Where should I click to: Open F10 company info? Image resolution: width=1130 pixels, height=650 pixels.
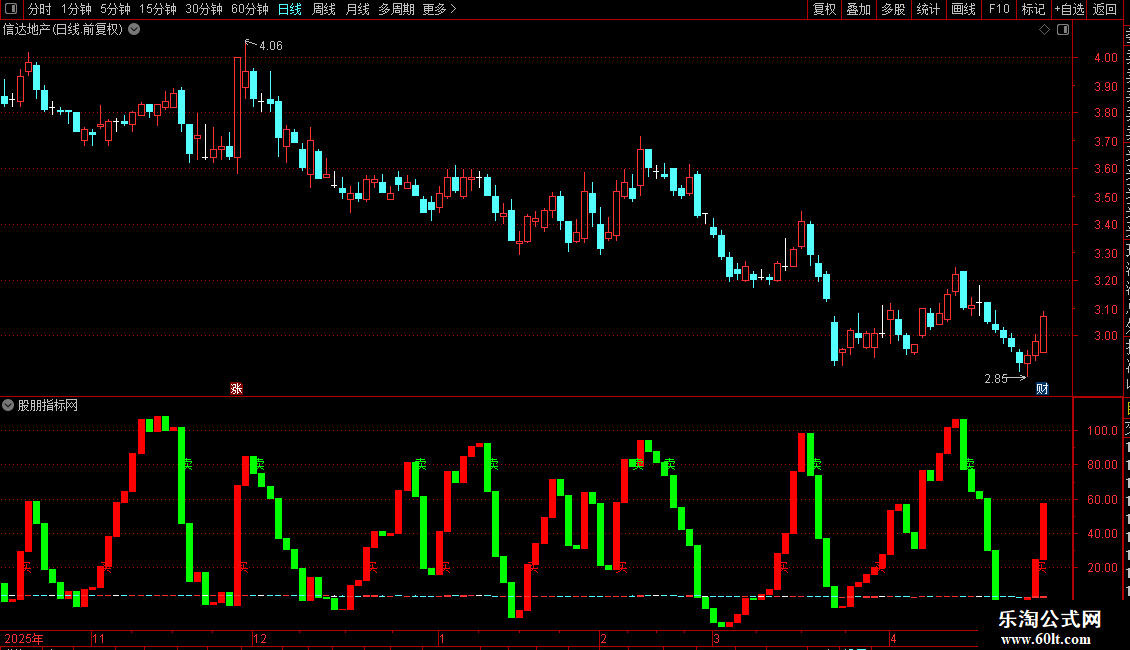tap(999, 9)
